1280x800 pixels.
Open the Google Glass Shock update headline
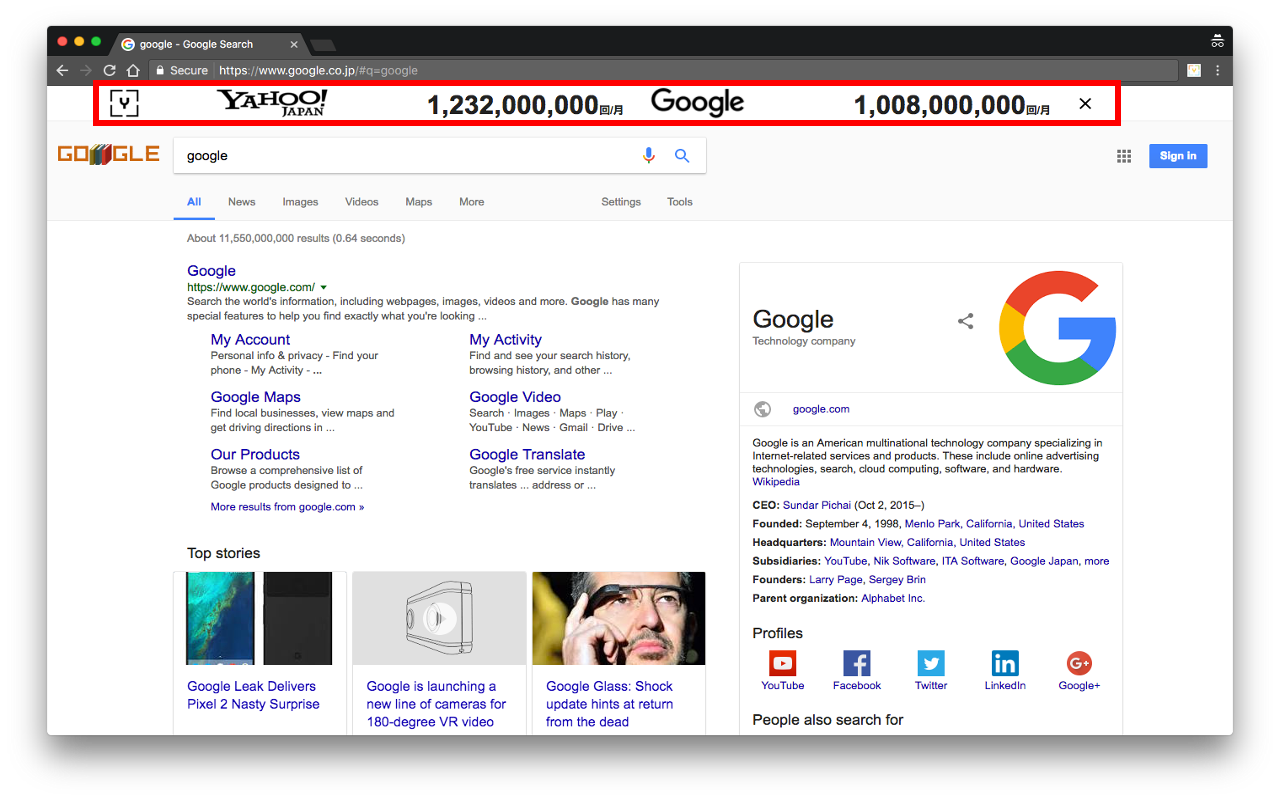[x=610, y=704]
